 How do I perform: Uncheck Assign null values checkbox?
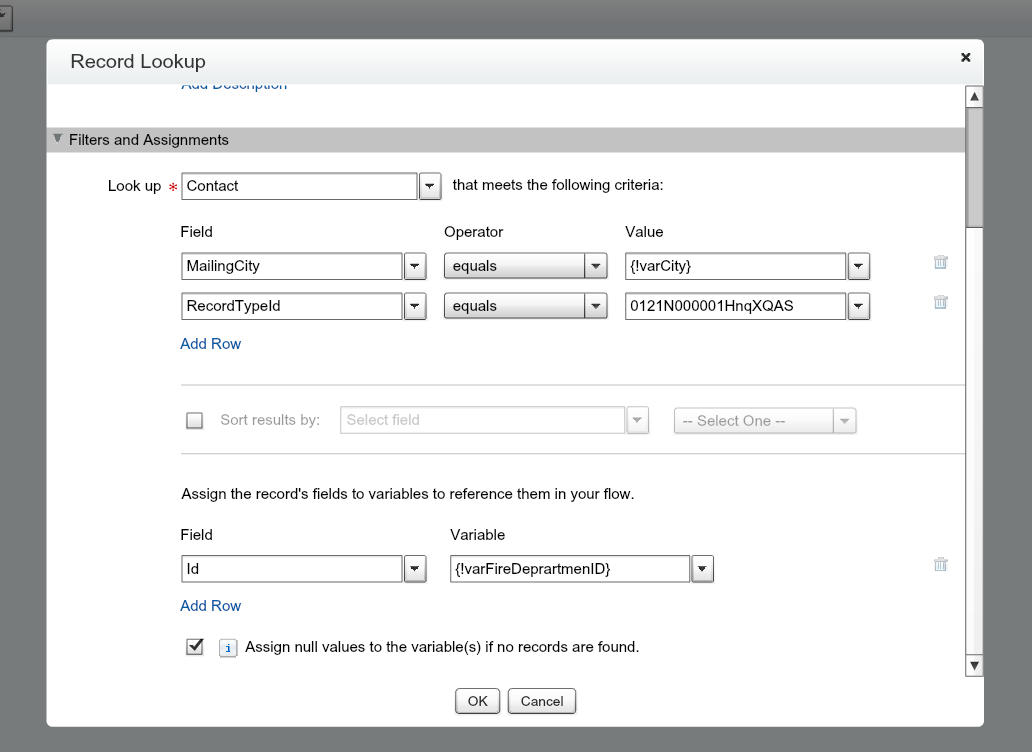(x=195, y=647)
